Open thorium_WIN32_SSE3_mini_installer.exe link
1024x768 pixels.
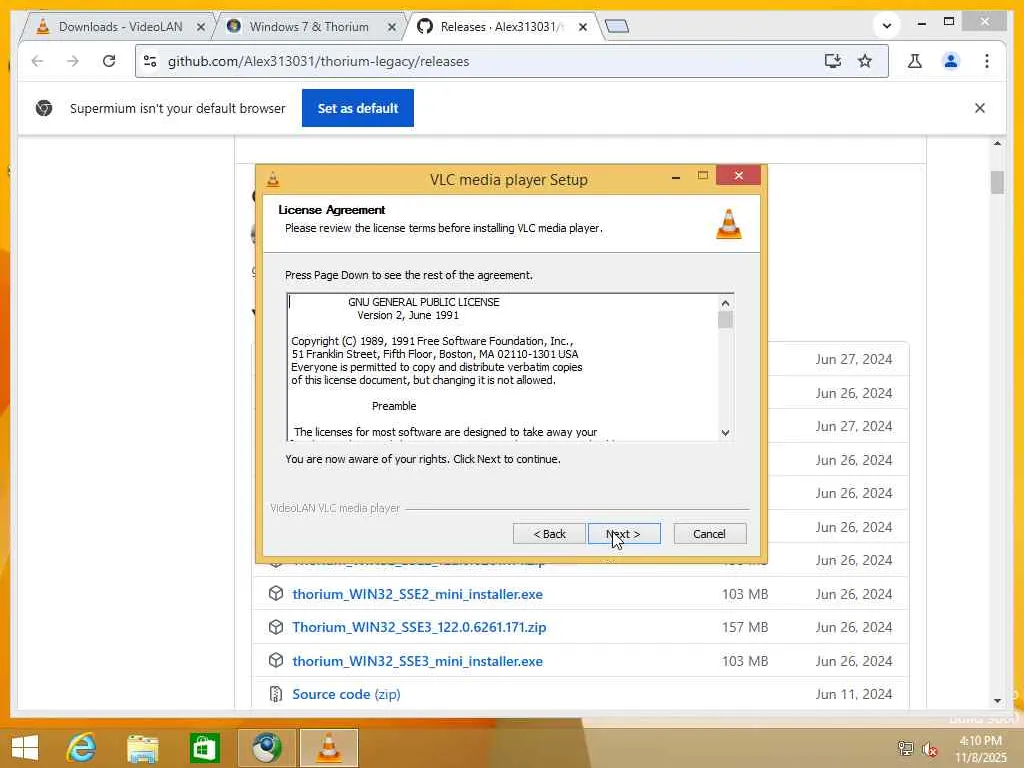(x=417, y=661)
